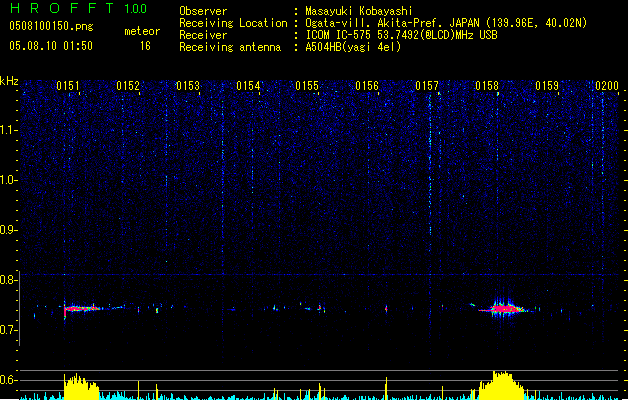Click the Receiving Location label
The height and width of the screenshot is (400, 629).
233,23
